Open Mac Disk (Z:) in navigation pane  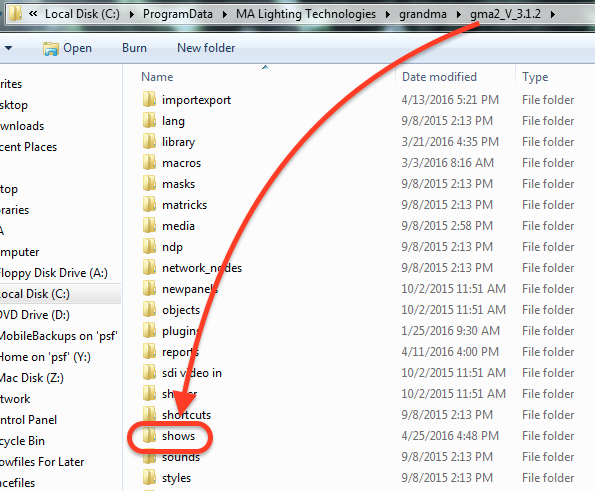point(32,378)
